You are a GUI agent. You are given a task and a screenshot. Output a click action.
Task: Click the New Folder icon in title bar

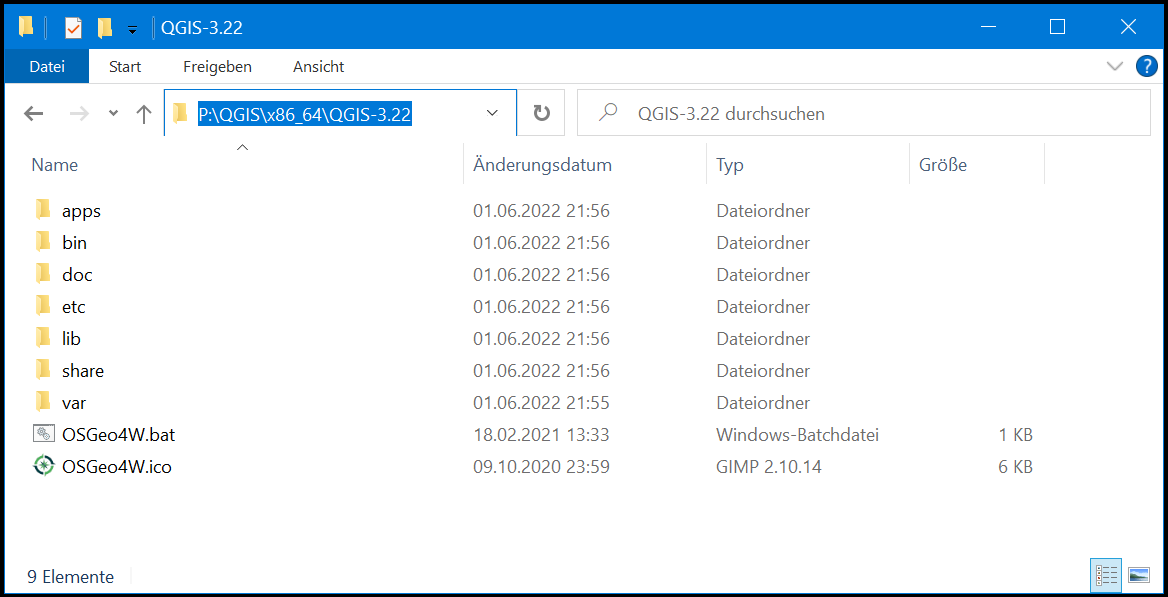tap(104, 28)
